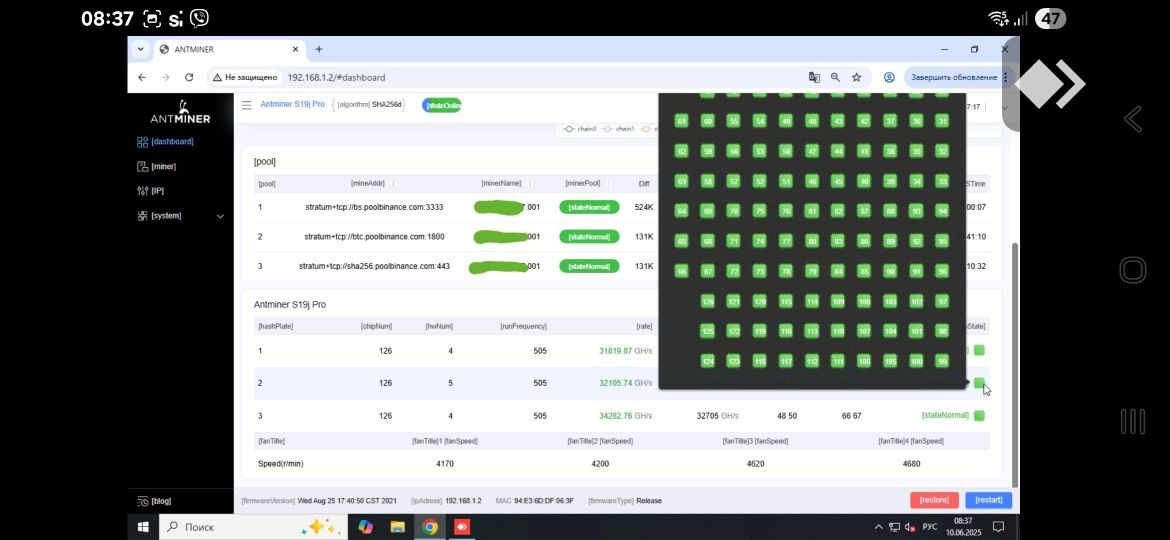Toggle the chain1 series in chart legend
Viewport: 1170px width, 540px height.
(x=618, y=129)
